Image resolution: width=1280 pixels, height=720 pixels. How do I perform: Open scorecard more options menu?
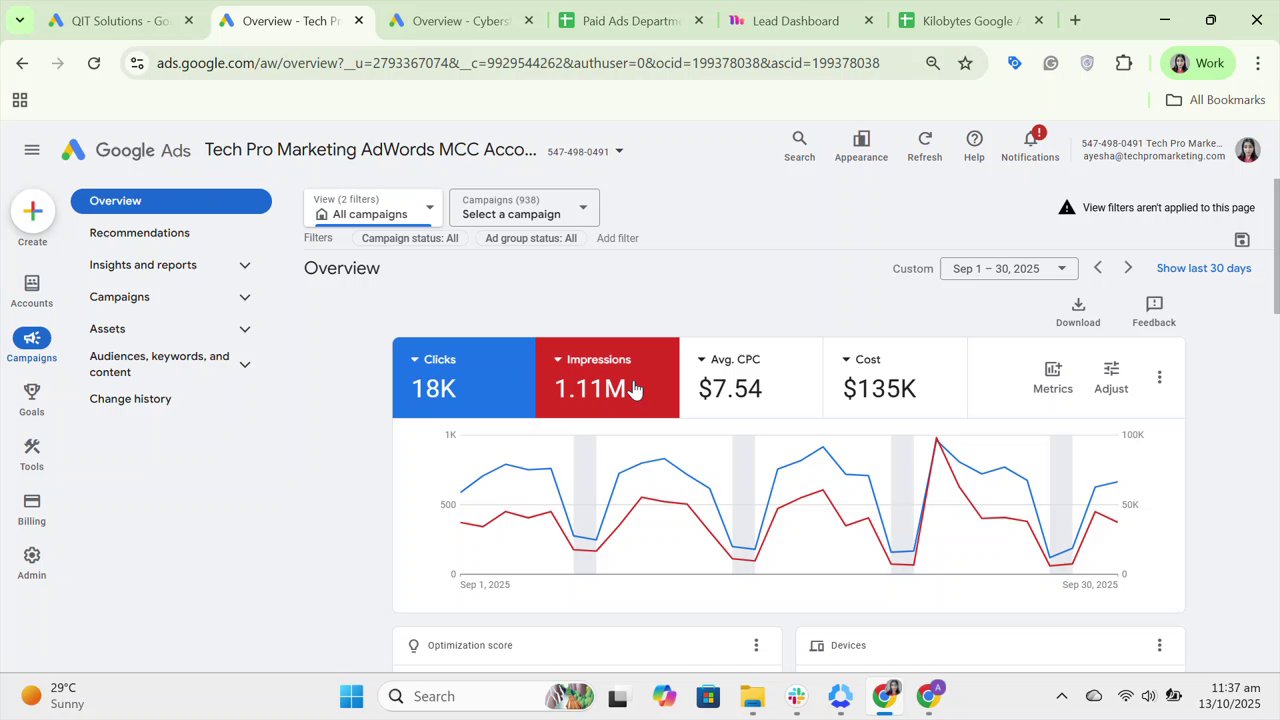(x=1159, y=377)
